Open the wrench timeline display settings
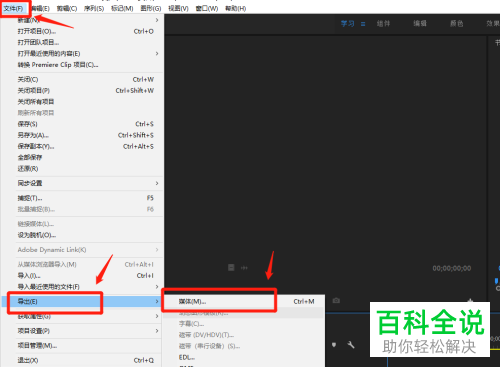 (351, 345)
